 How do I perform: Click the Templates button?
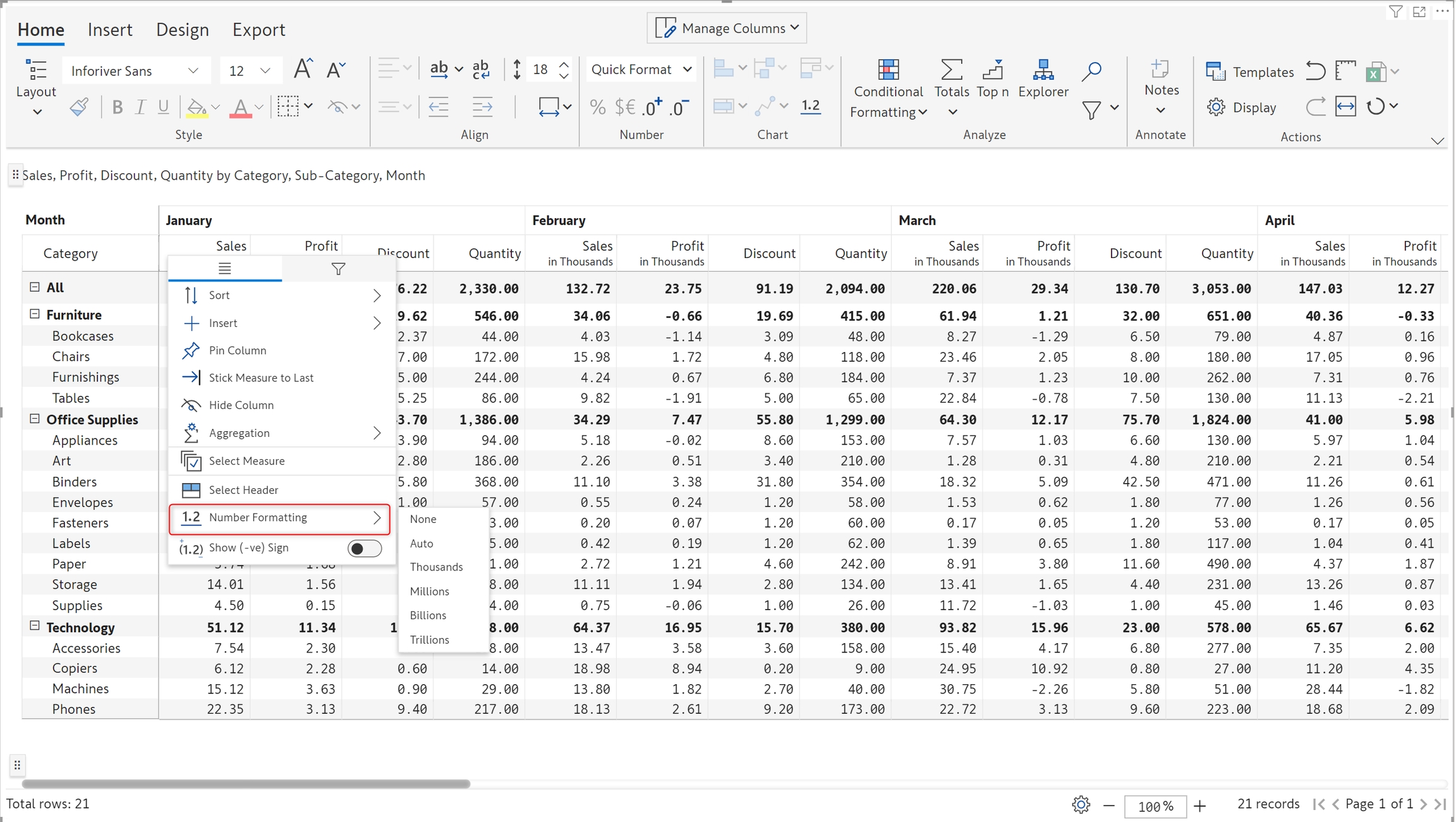(x=1249, y=72)
